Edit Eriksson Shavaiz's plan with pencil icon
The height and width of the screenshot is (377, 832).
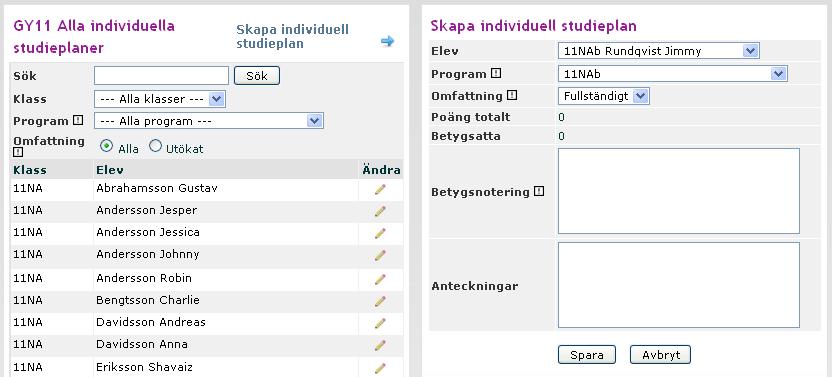(x=380, y=368)
